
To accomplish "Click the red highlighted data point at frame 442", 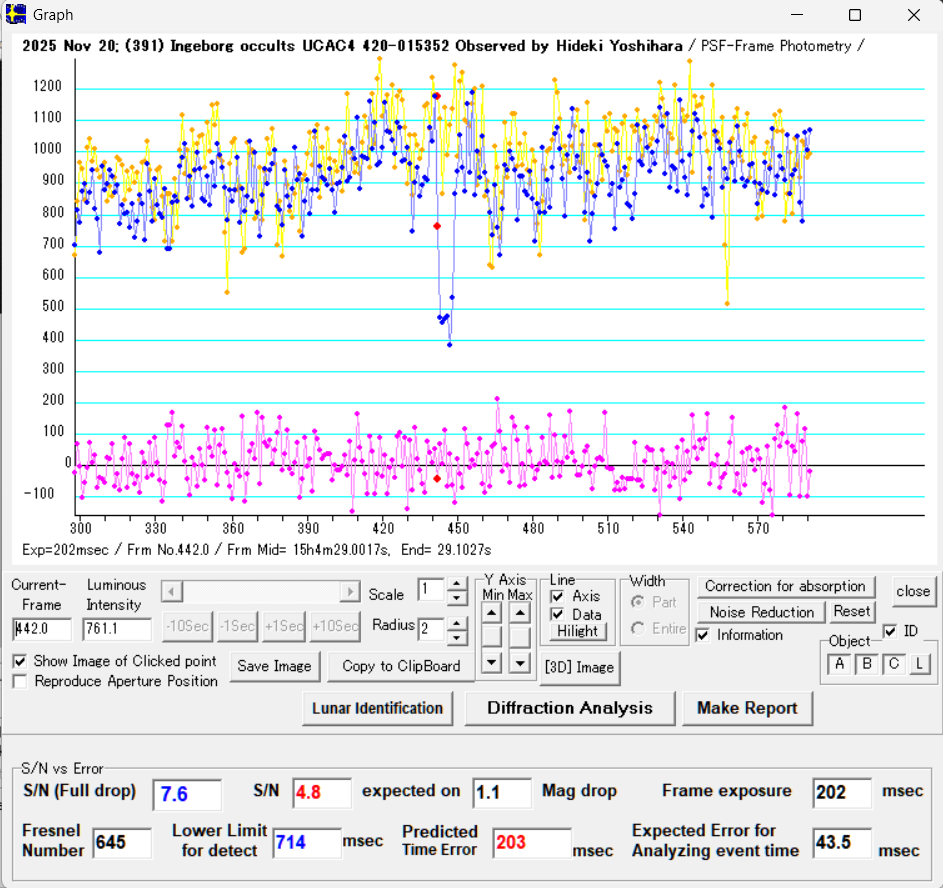I will point(437,226).
